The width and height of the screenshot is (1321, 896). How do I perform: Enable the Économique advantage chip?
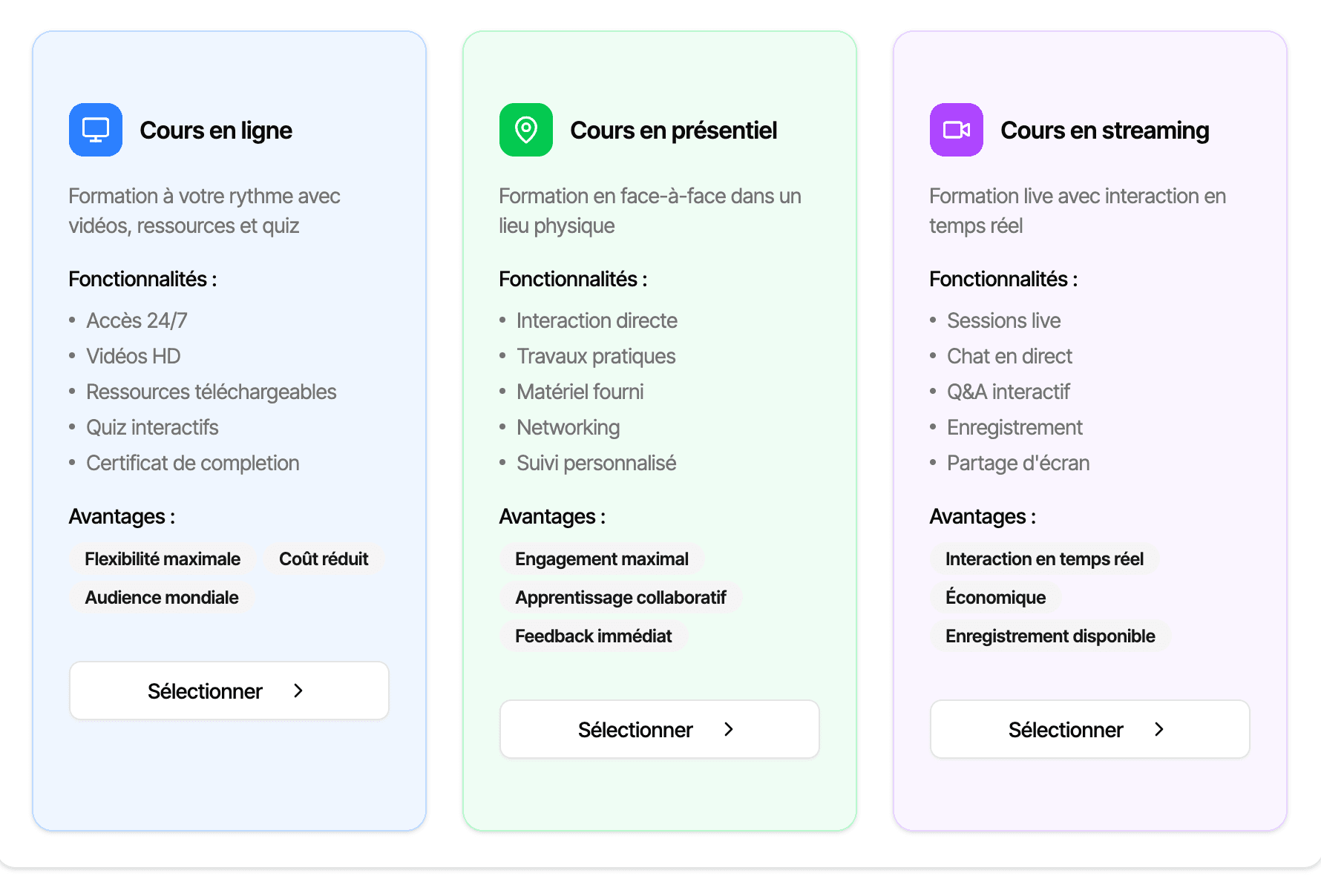(x=995, y=597)
